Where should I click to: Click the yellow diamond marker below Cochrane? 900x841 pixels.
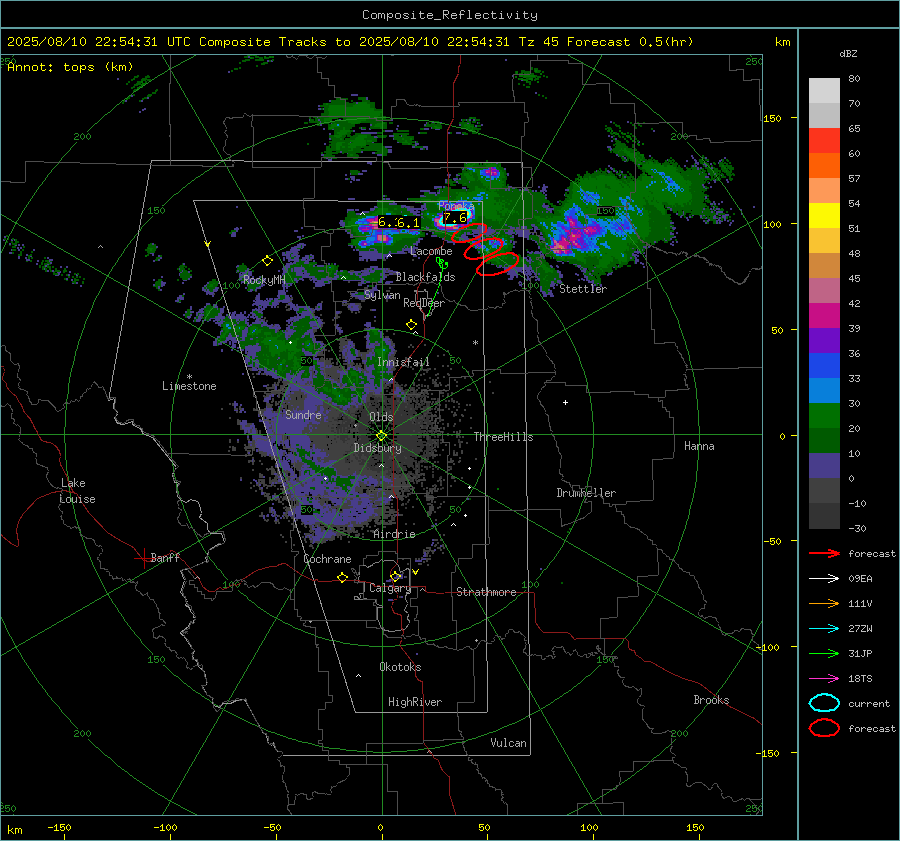coord(343,578)
